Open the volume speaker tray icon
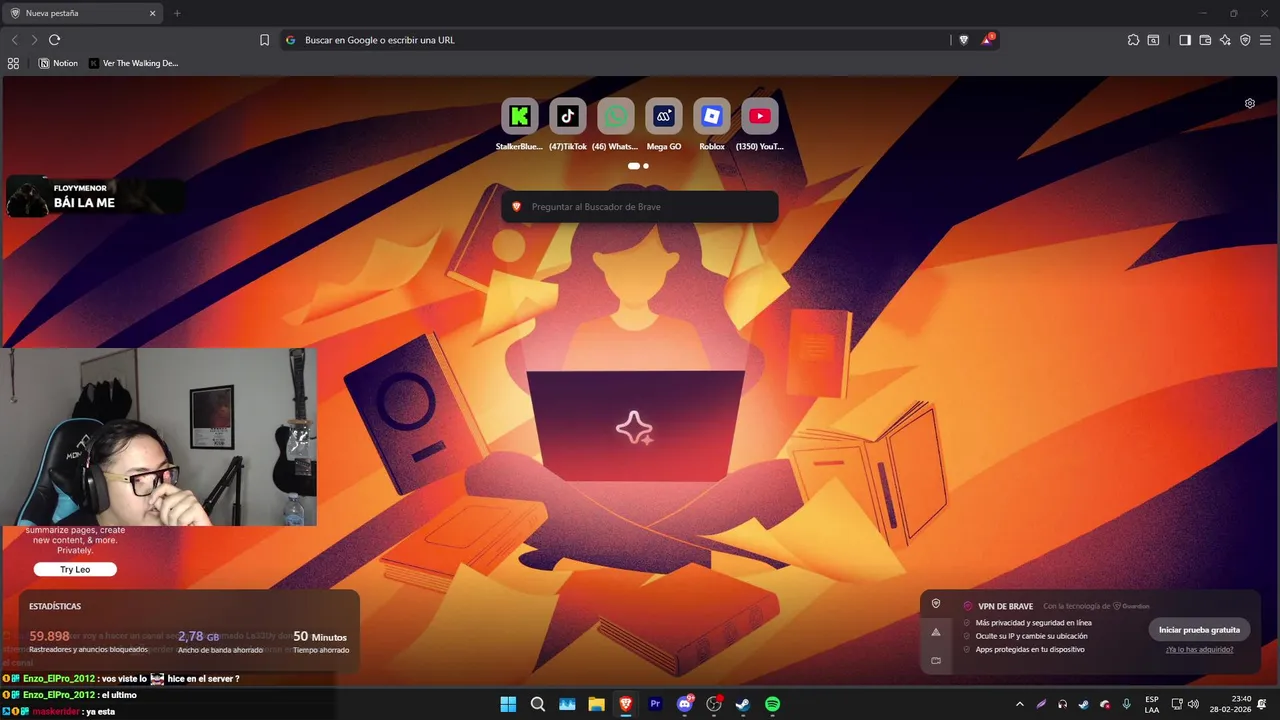This screenshot has height=720, width=1280. [1193, 704]
